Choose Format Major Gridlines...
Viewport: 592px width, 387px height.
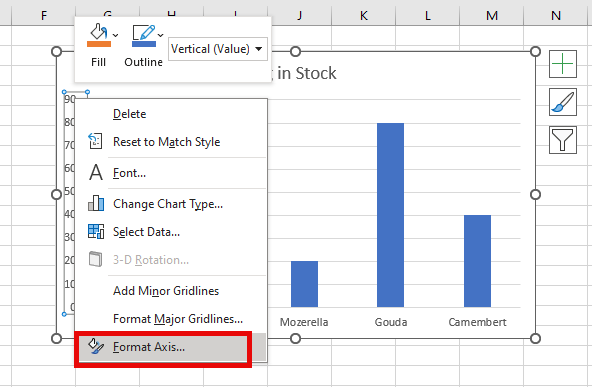click(x=178, y=319)
